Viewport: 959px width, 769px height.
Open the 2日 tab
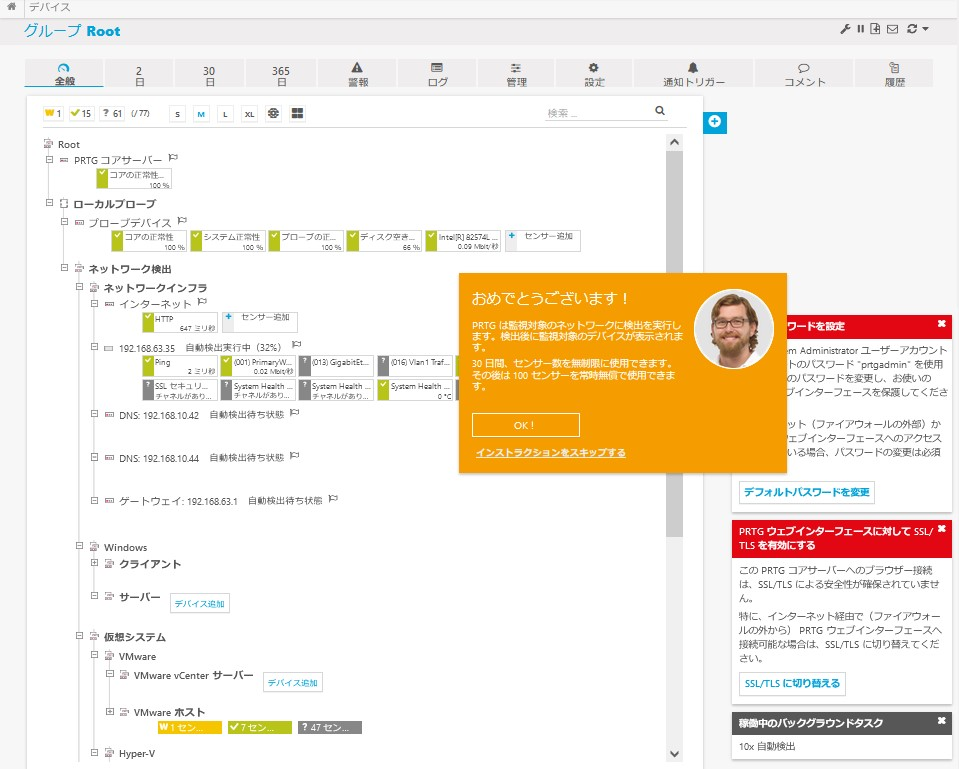pyautogui.click(x=139, y=74)
